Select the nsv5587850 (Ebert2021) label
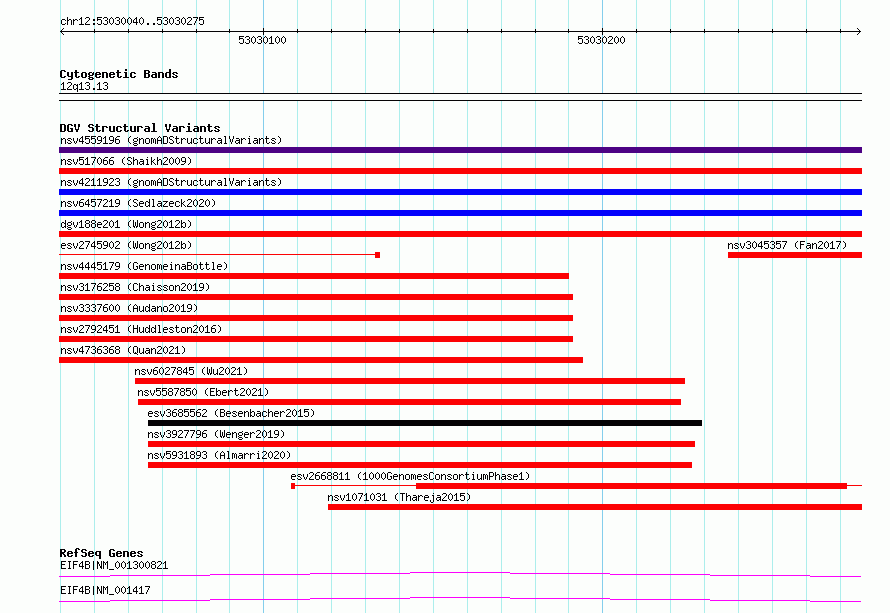The image size is (890, 613). point(203,392)
